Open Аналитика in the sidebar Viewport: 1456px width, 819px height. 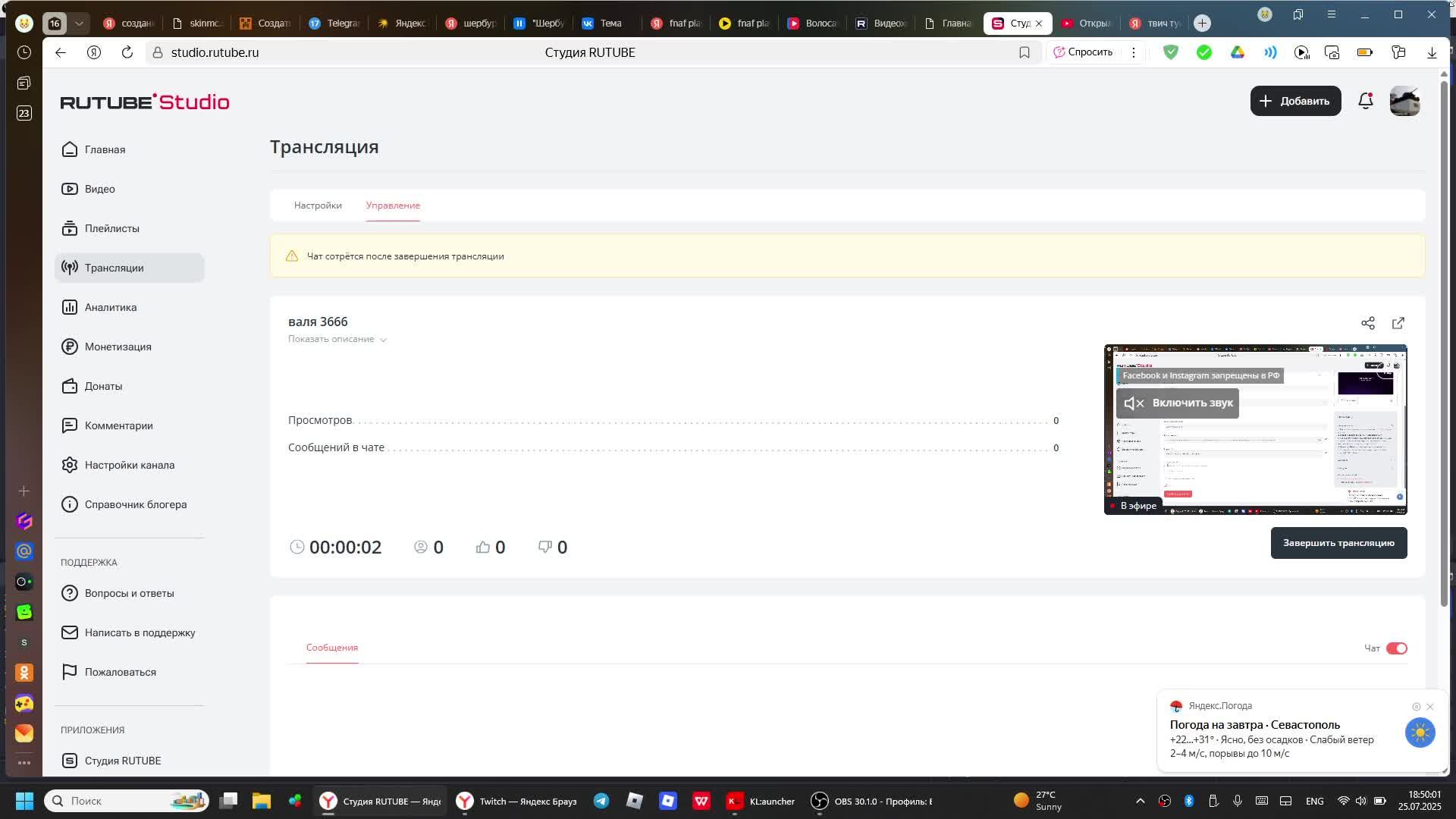[x=111, y=307]
